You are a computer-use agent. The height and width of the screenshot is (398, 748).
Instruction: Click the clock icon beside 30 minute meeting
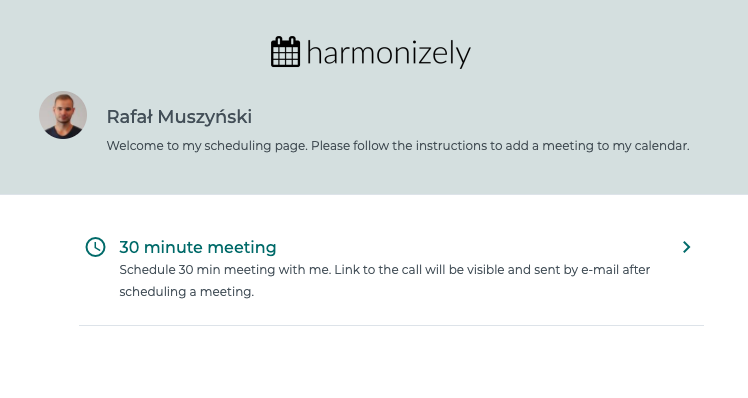tap(95, 247)
